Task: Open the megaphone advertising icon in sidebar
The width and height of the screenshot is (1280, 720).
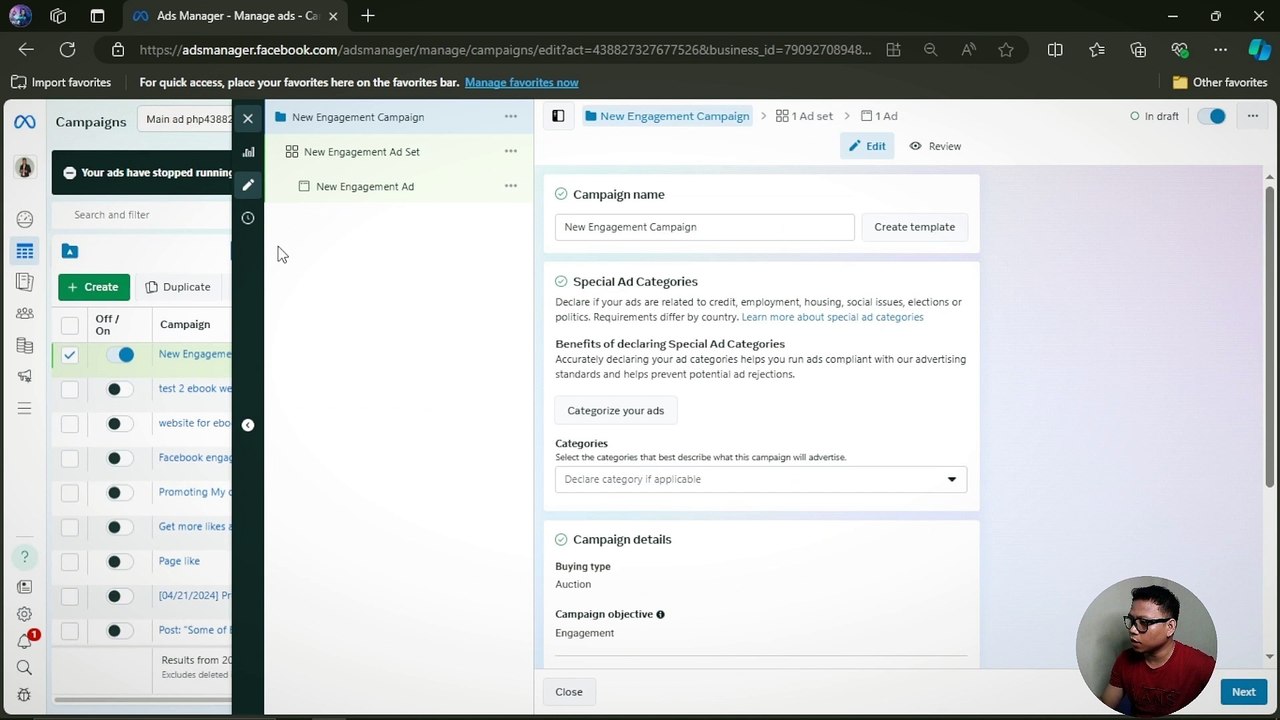Action: tap(25, 376)
